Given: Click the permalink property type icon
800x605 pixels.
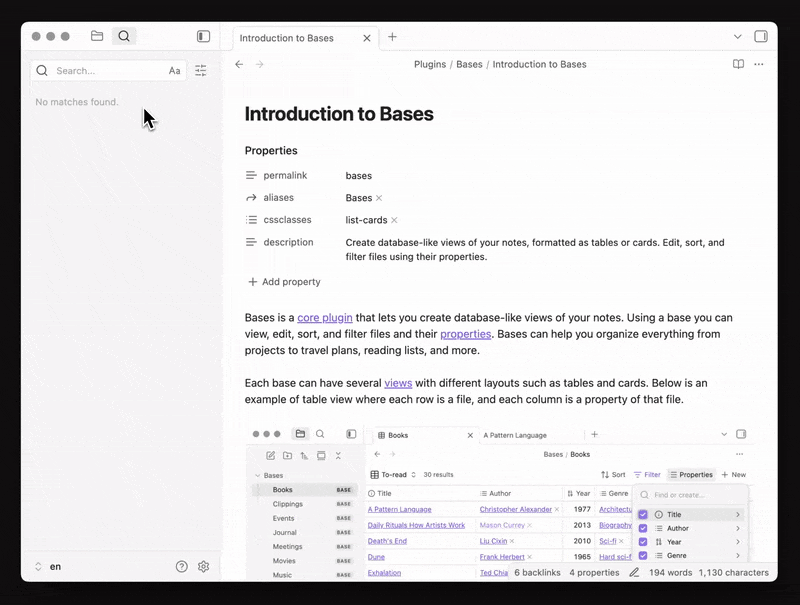Looking at the screenshot, I should (252, 176).
